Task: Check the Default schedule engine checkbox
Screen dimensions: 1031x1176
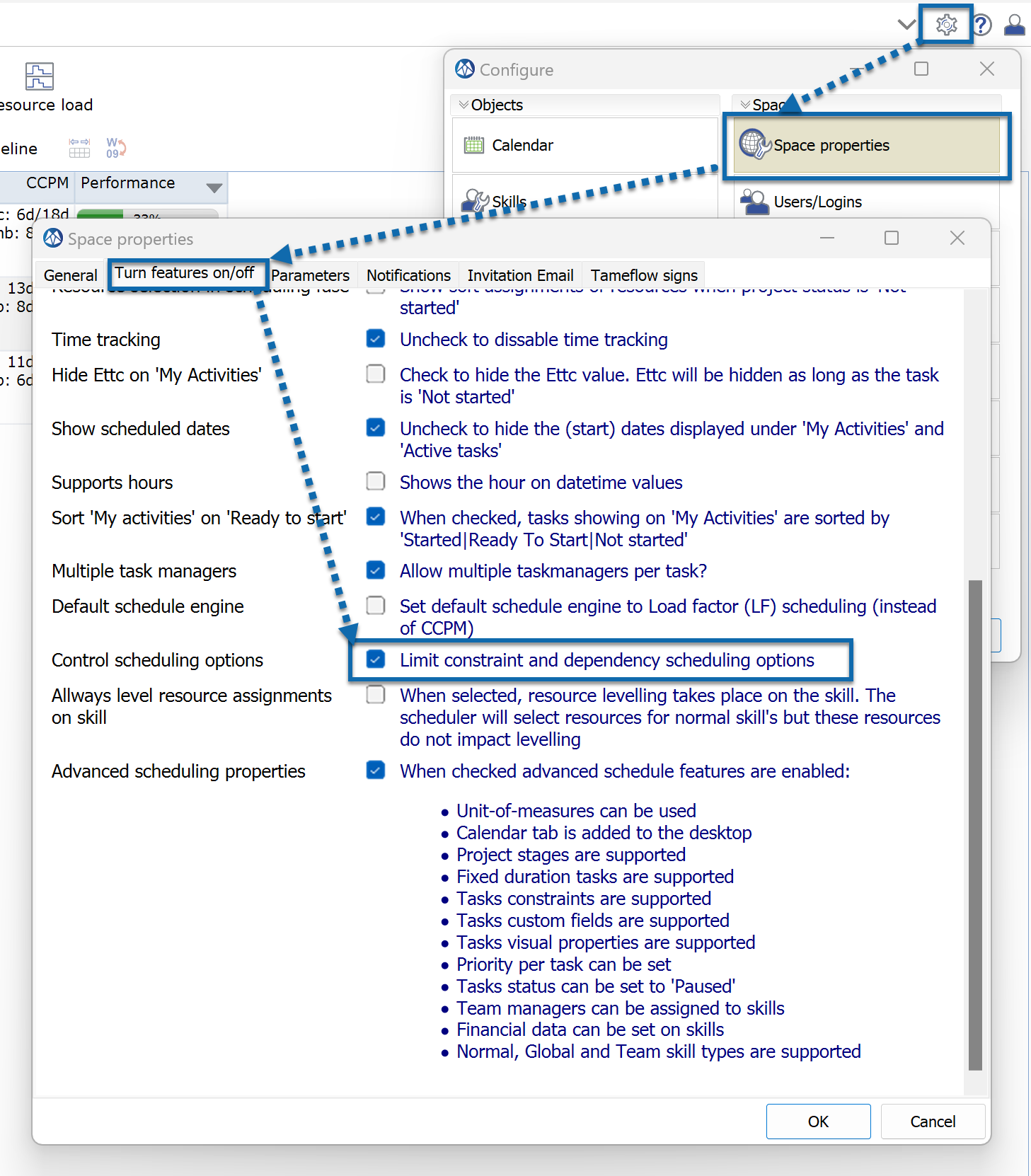Action: coord(376,605)
